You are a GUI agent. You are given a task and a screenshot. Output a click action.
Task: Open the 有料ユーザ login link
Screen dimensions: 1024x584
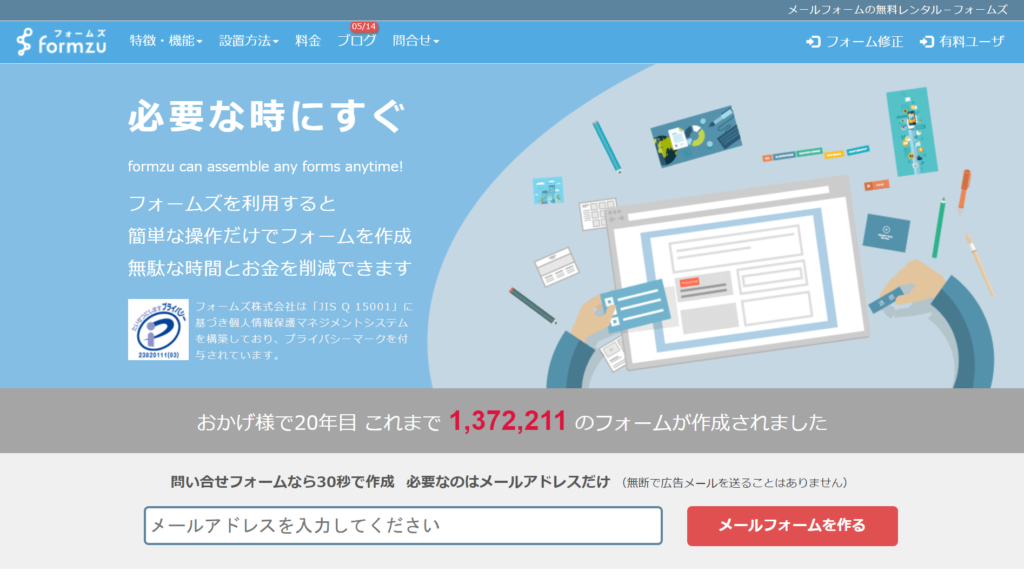(x=962, y=42)
